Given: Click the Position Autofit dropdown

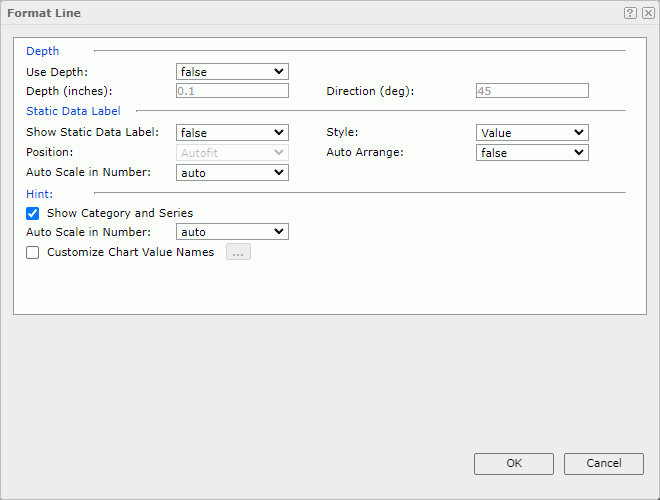Looking at the screenshot, I should tap(232, 153).
